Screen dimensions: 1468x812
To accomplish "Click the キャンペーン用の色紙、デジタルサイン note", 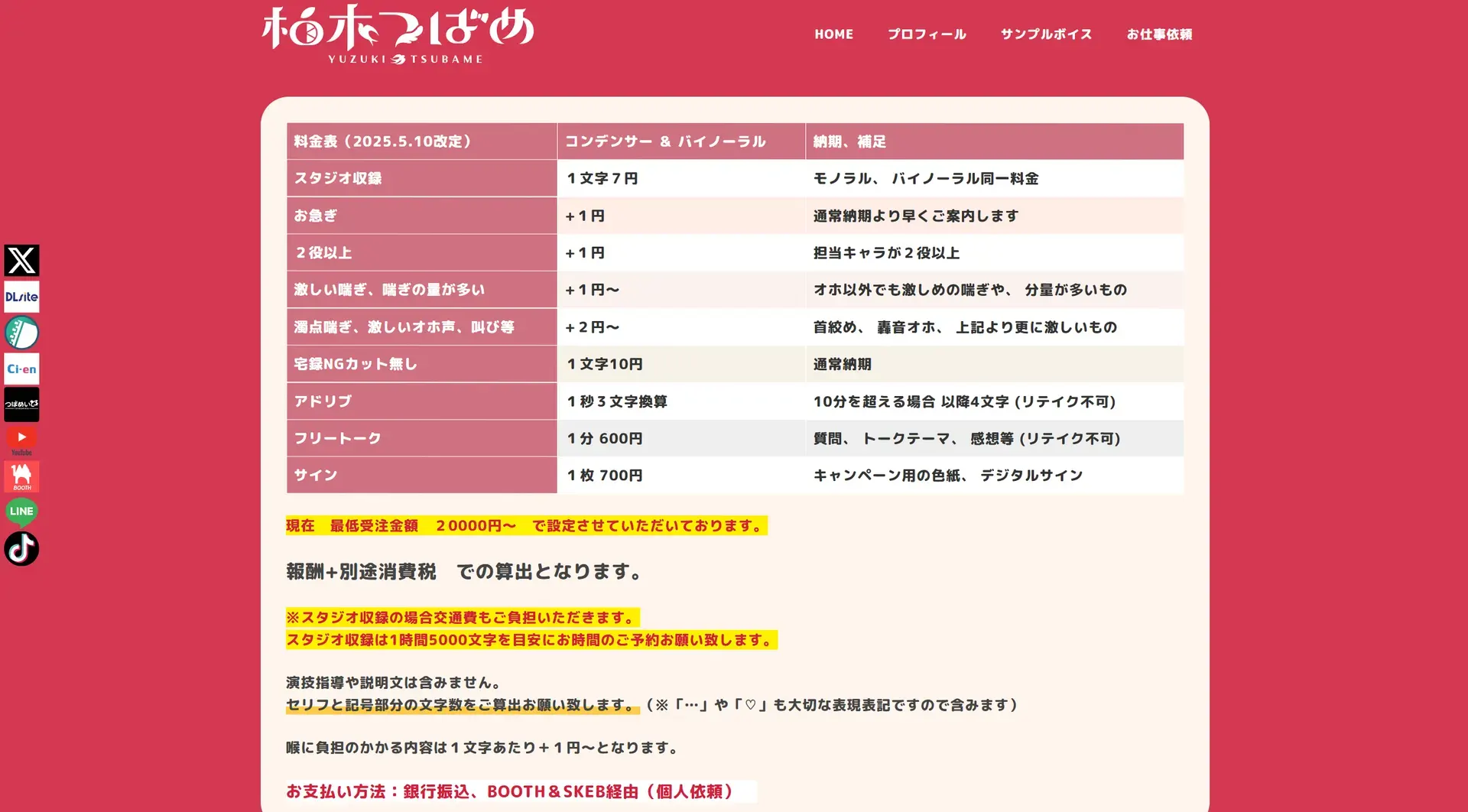I will click(995, 475).
